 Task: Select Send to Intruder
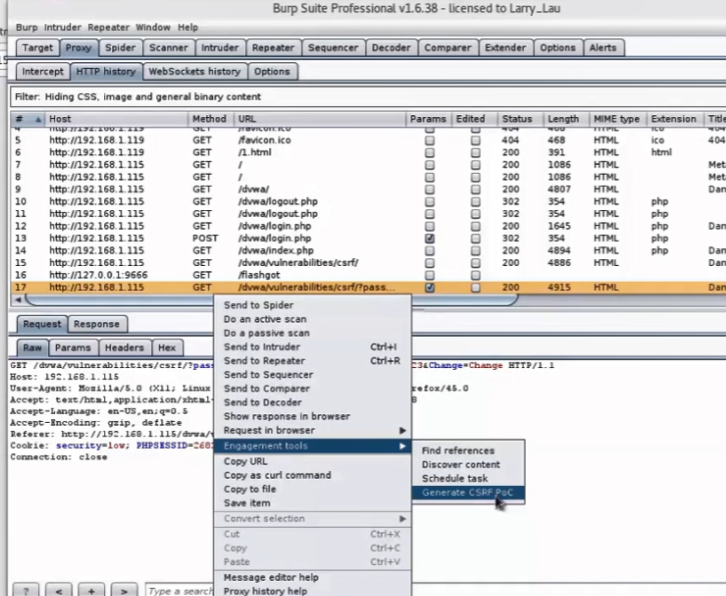pyautogui.click(x=313, y=347)
